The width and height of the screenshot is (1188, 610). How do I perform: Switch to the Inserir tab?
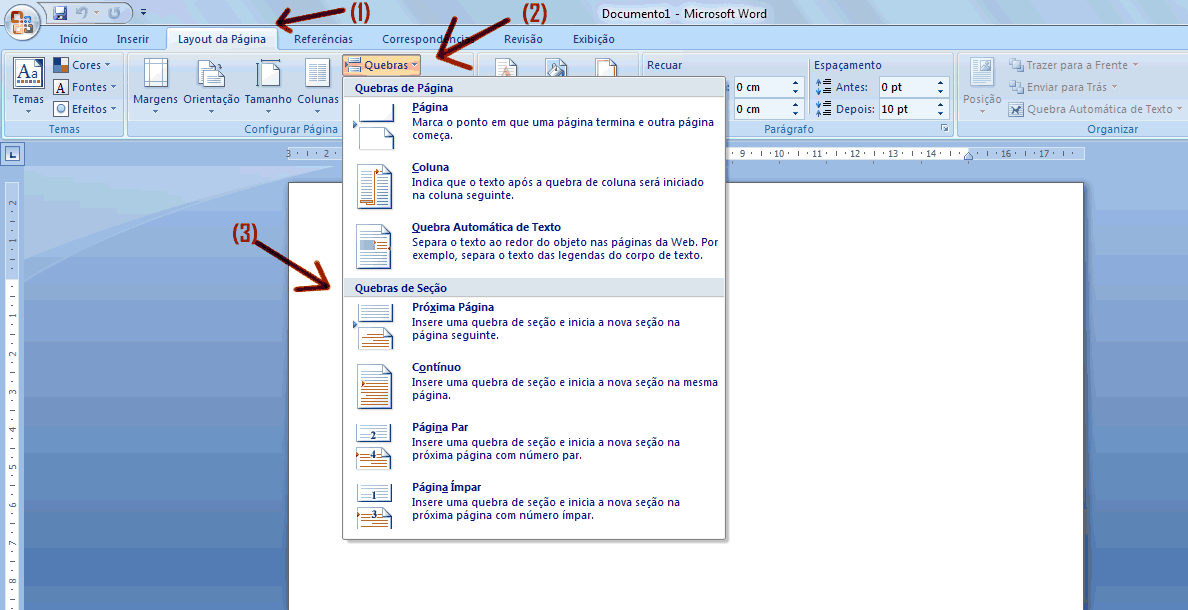tap(133, 39)
